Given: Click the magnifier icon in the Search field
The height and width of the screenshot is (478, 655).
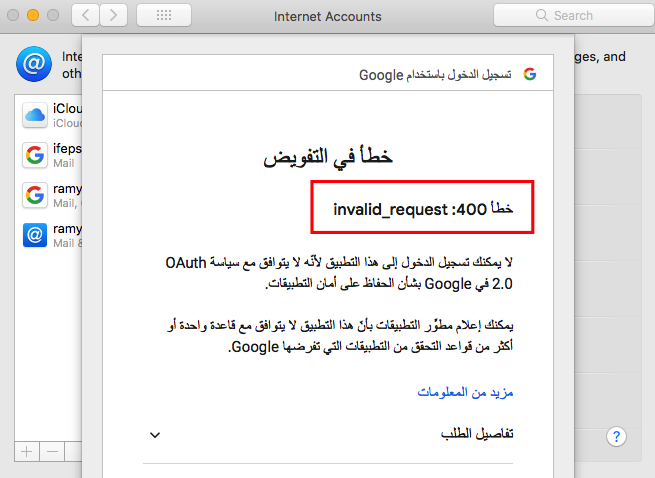Looking at the screenshot, I should click(x=541, y=15).
